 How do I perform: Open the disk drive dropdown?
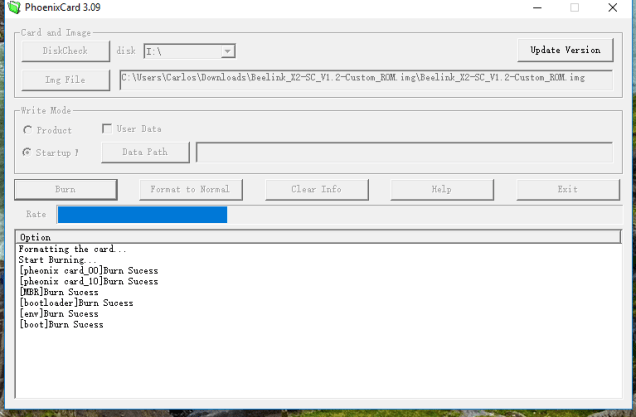228,51
